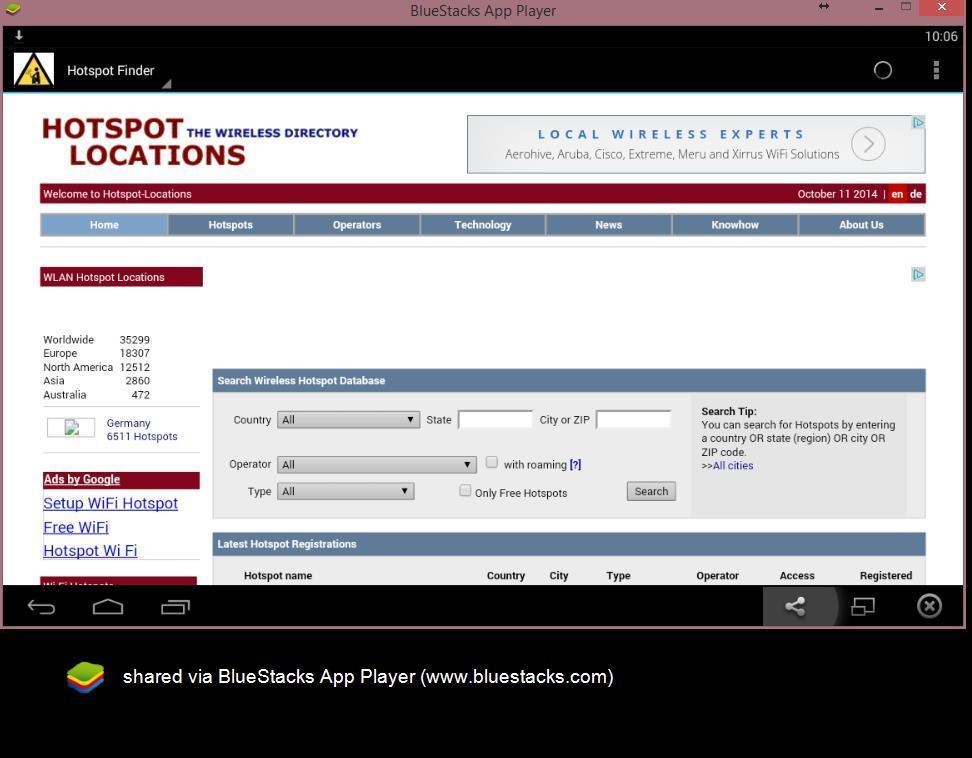Open the recent apps icon

[175, 607]
